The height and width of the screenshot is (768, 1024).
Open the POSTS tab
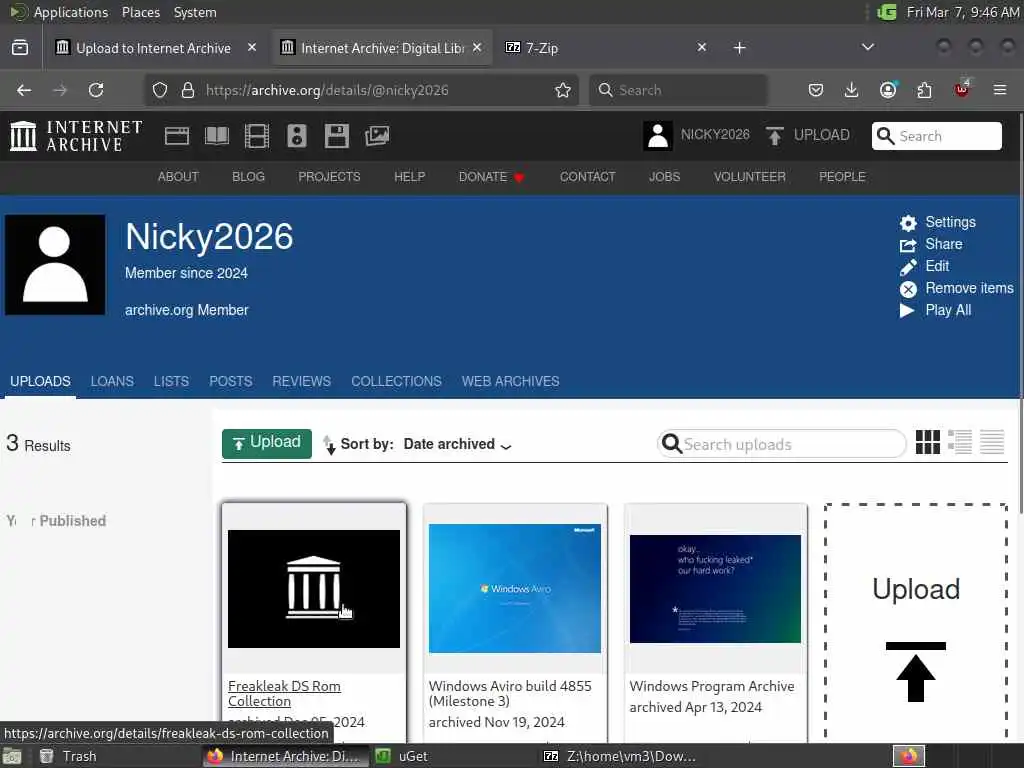[231, 381]
